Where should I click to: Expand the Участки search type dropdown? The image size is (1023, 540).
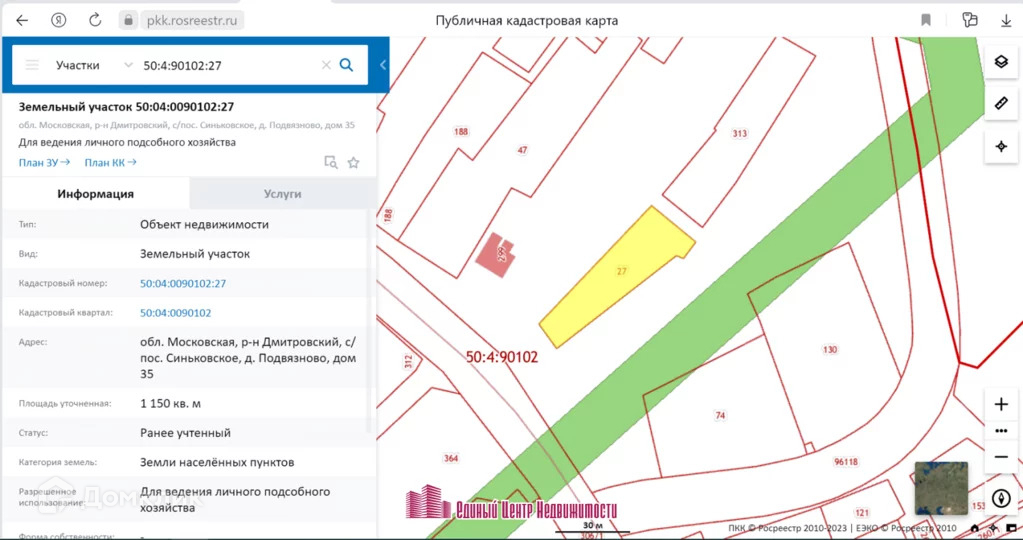tap(129, 65)
